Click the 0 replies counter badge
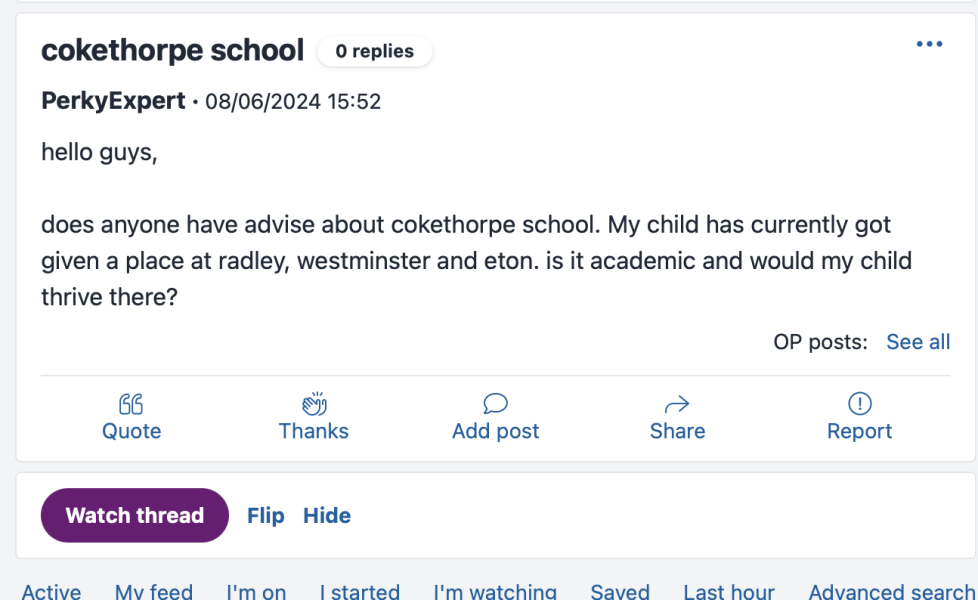Viewport: 978px width, 600px height. [375, 51]
